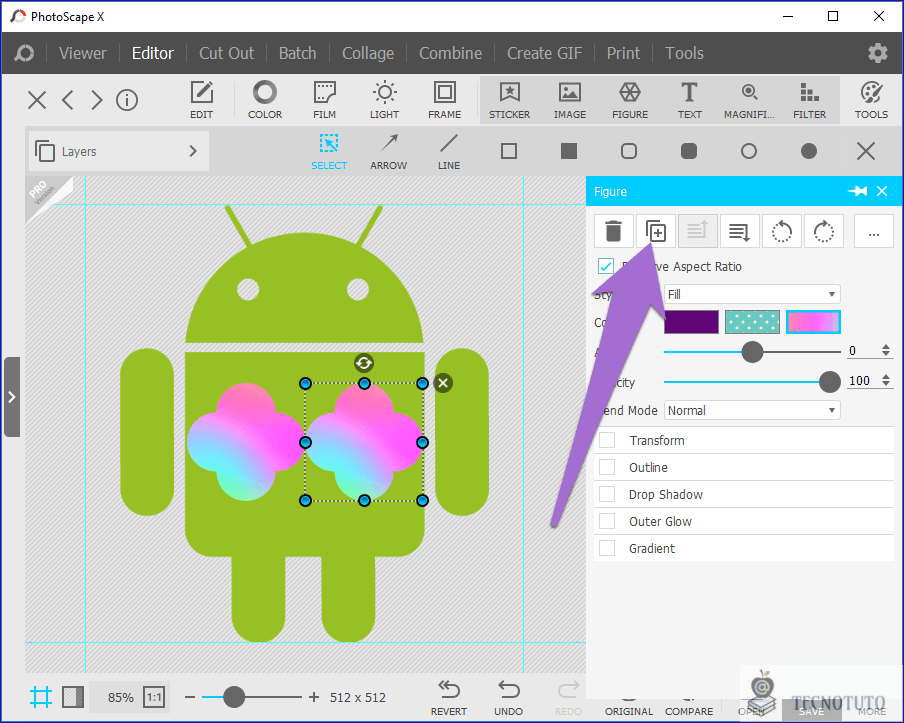The image size is (904, 723).
Task: Open the Image insert tool
Action: (570, 100)
